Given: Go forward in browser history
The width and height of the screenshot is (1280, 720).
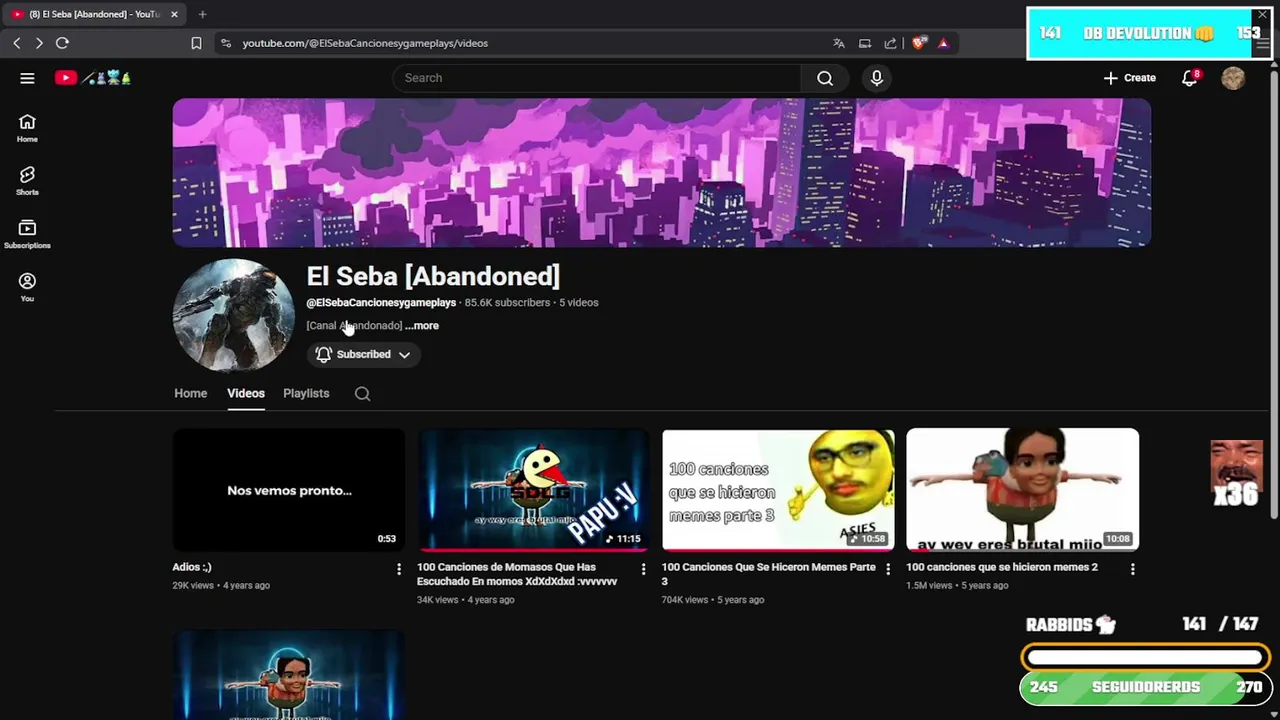Looking at the screenshot, I should pyautogui.click(x=39, y=43).
